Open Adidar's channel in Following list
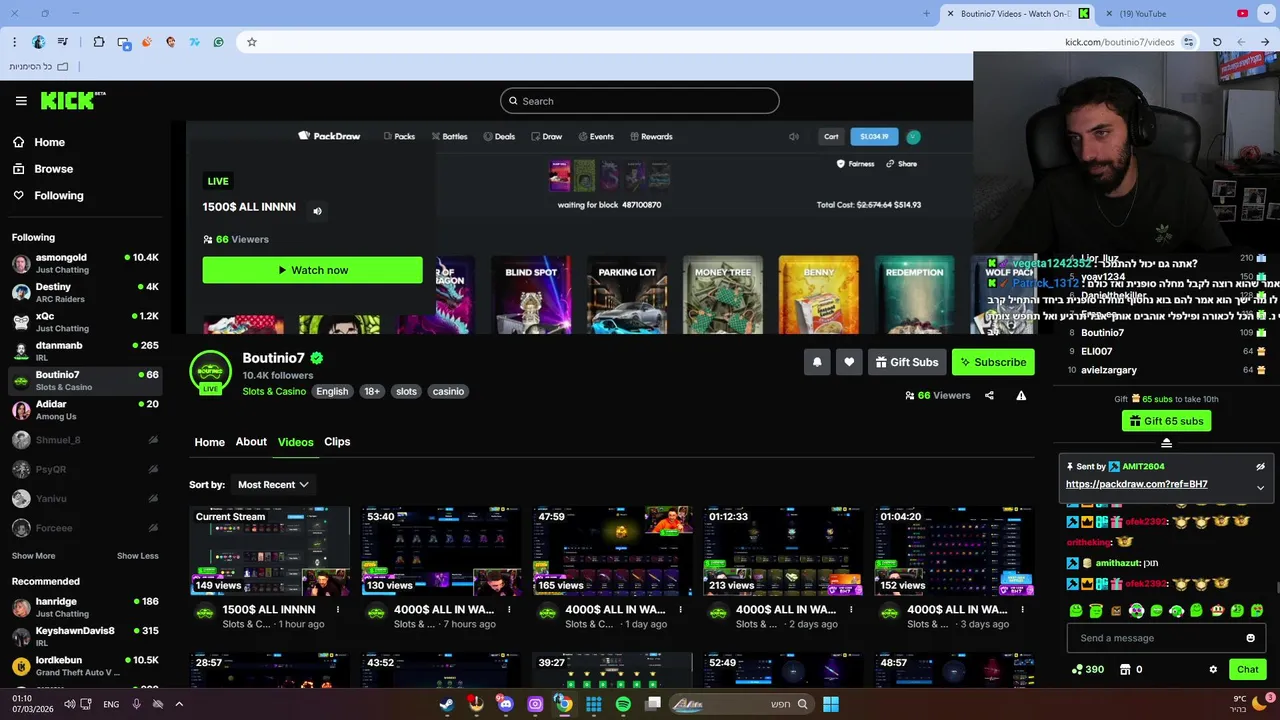 coord(85,410)
